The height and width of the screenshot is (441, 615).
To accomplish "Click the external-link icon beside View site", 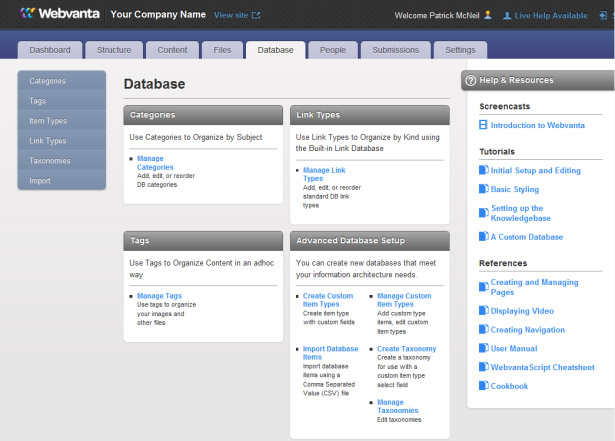I will [256, 15].
